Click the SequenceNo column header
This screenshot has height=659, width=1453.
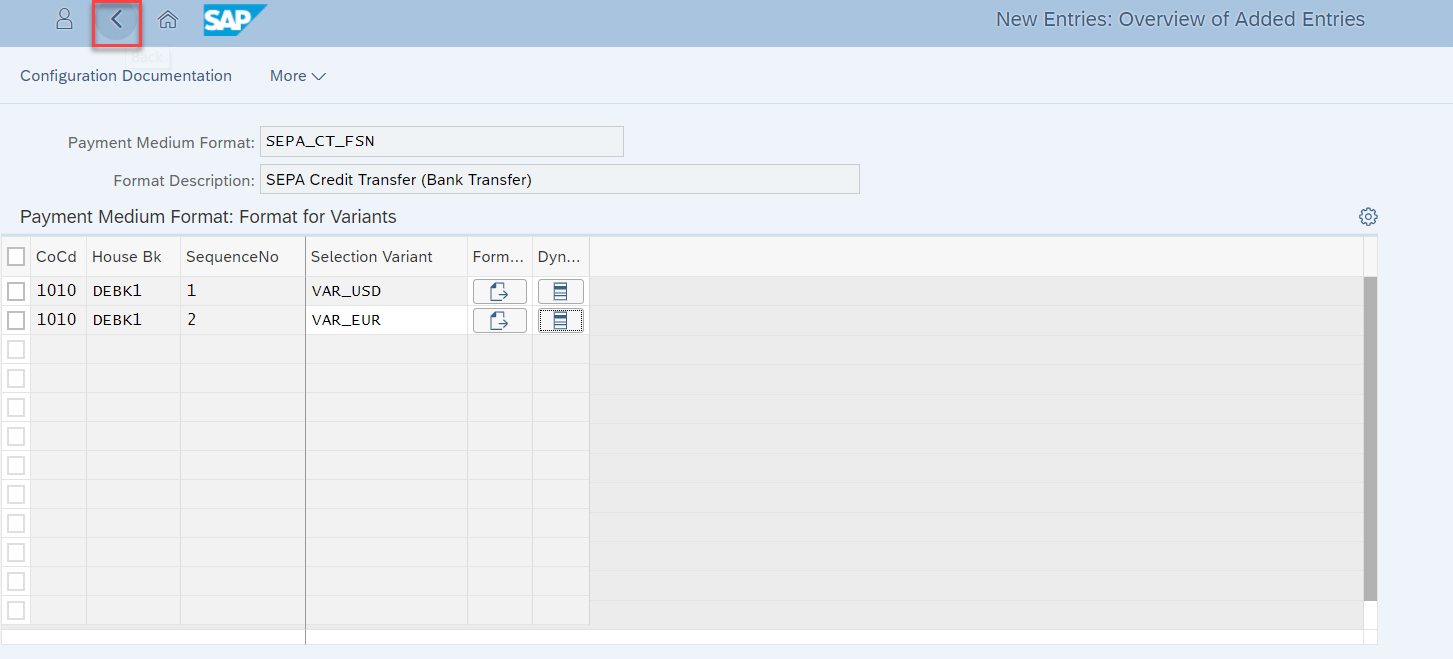click(243, 257)
